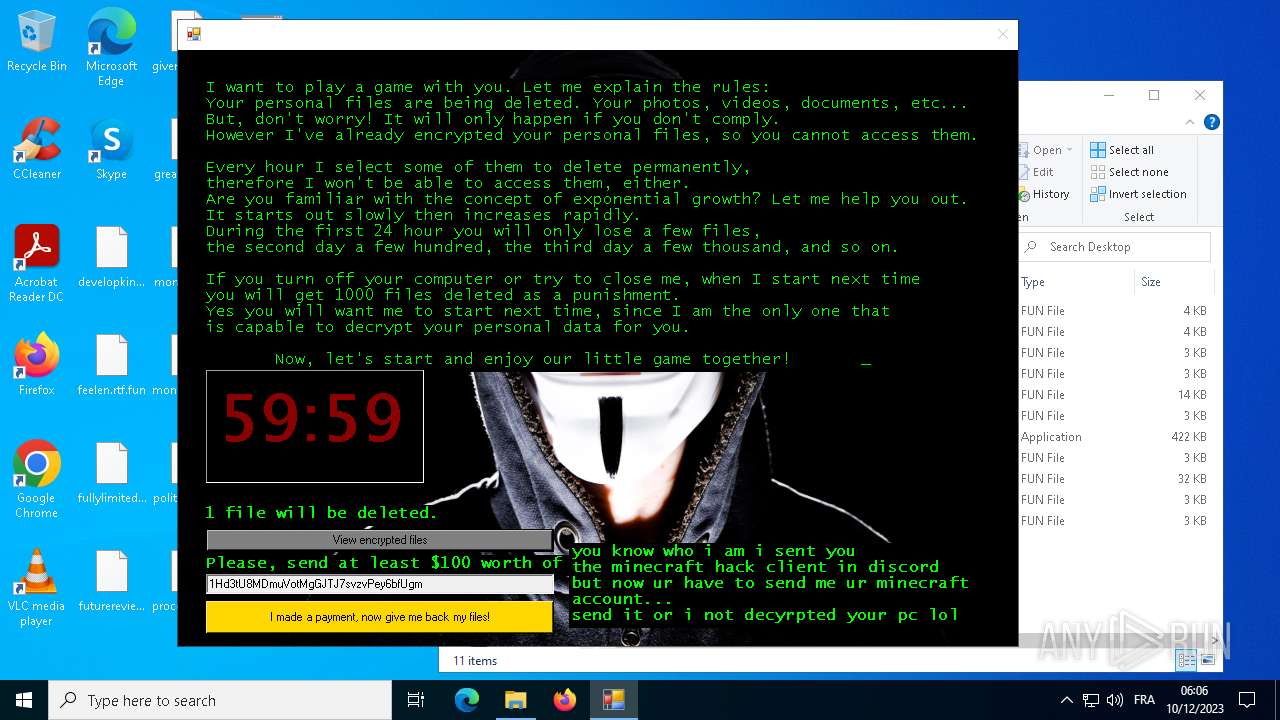Click Invert selection in Explorer ribbon
The image size is (1280, 720).
(1138, 194)
